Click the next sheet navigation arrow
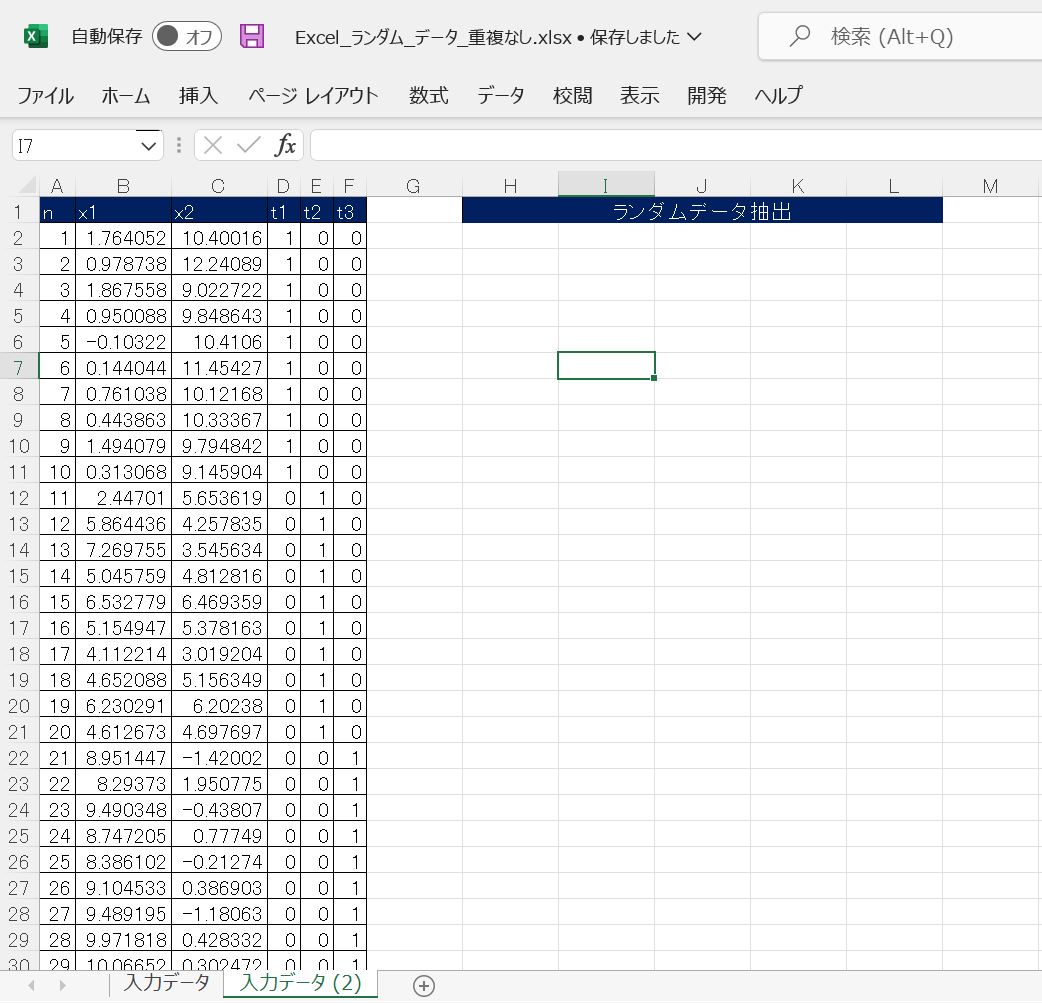The width and height of the screenshot is (1042, 1003). pos(62,985)
